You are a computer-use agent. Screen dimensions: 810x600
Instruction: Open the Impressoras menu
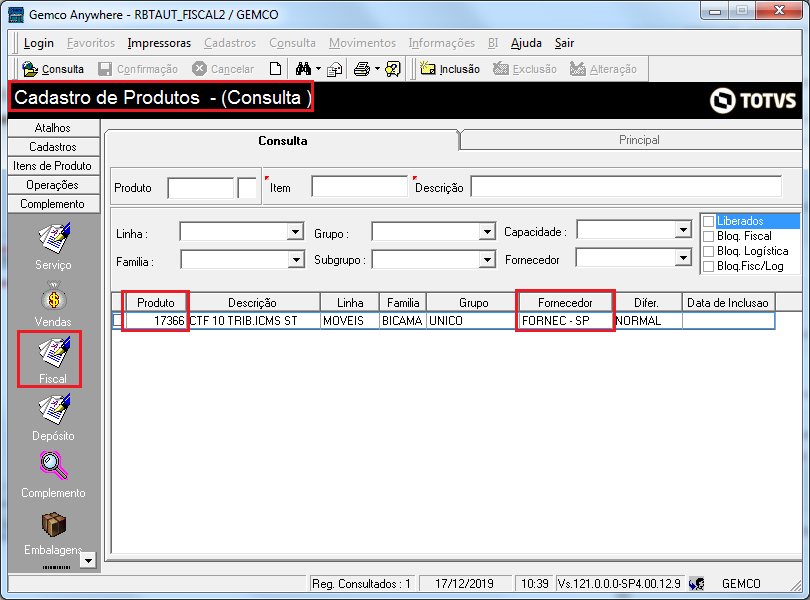coord(159,43)
